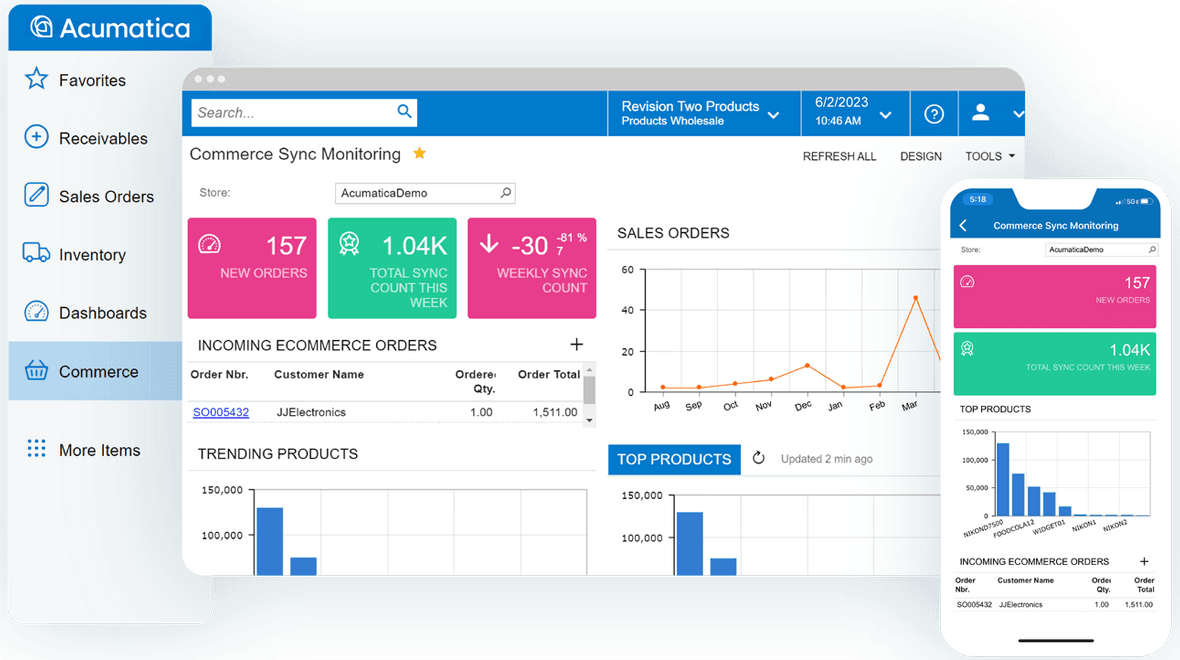1180x660 pixels.
Task: Click DESIGN button
Action: 920,156
